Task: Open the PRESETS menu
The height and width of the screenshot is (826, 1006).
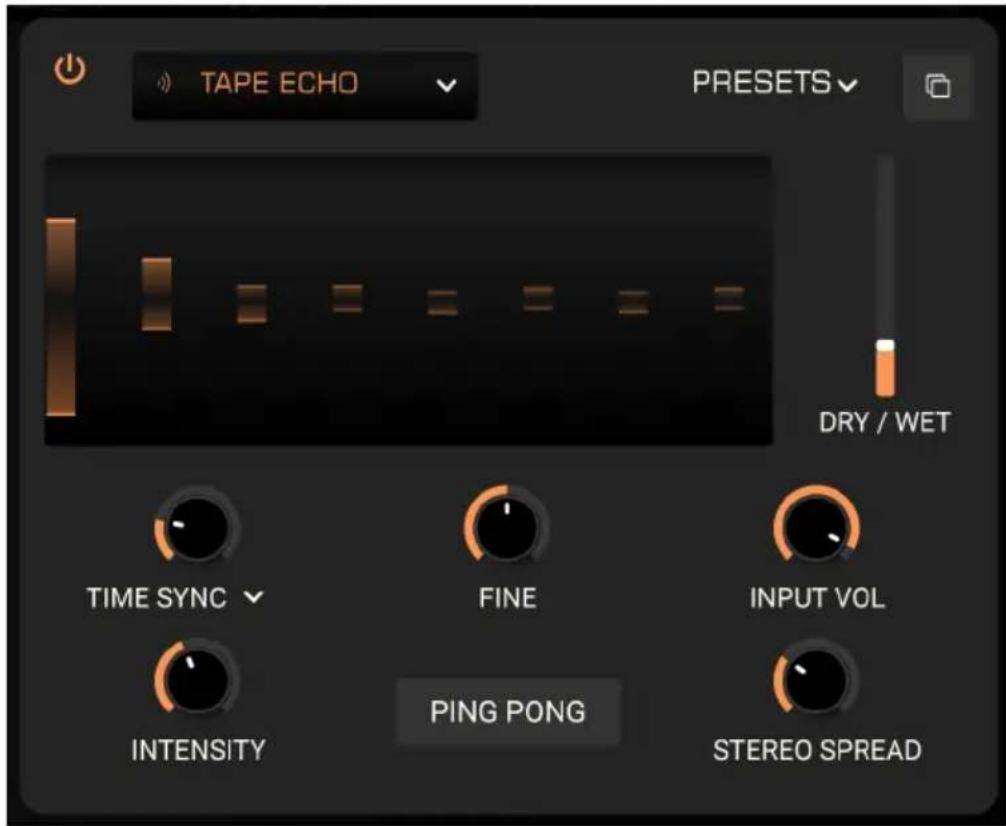Action: 774,83
